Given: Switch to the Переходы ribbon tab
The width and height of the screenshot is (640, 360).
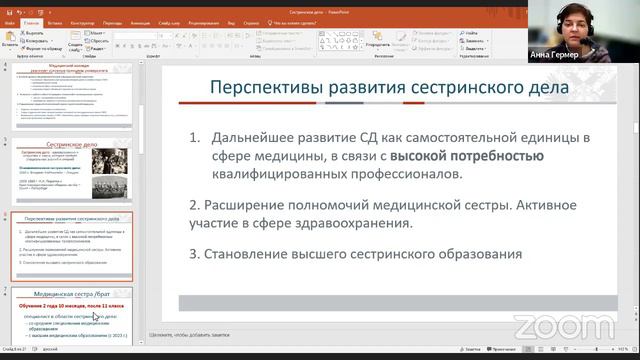Looking at the screenshot, I should [112, 23].
